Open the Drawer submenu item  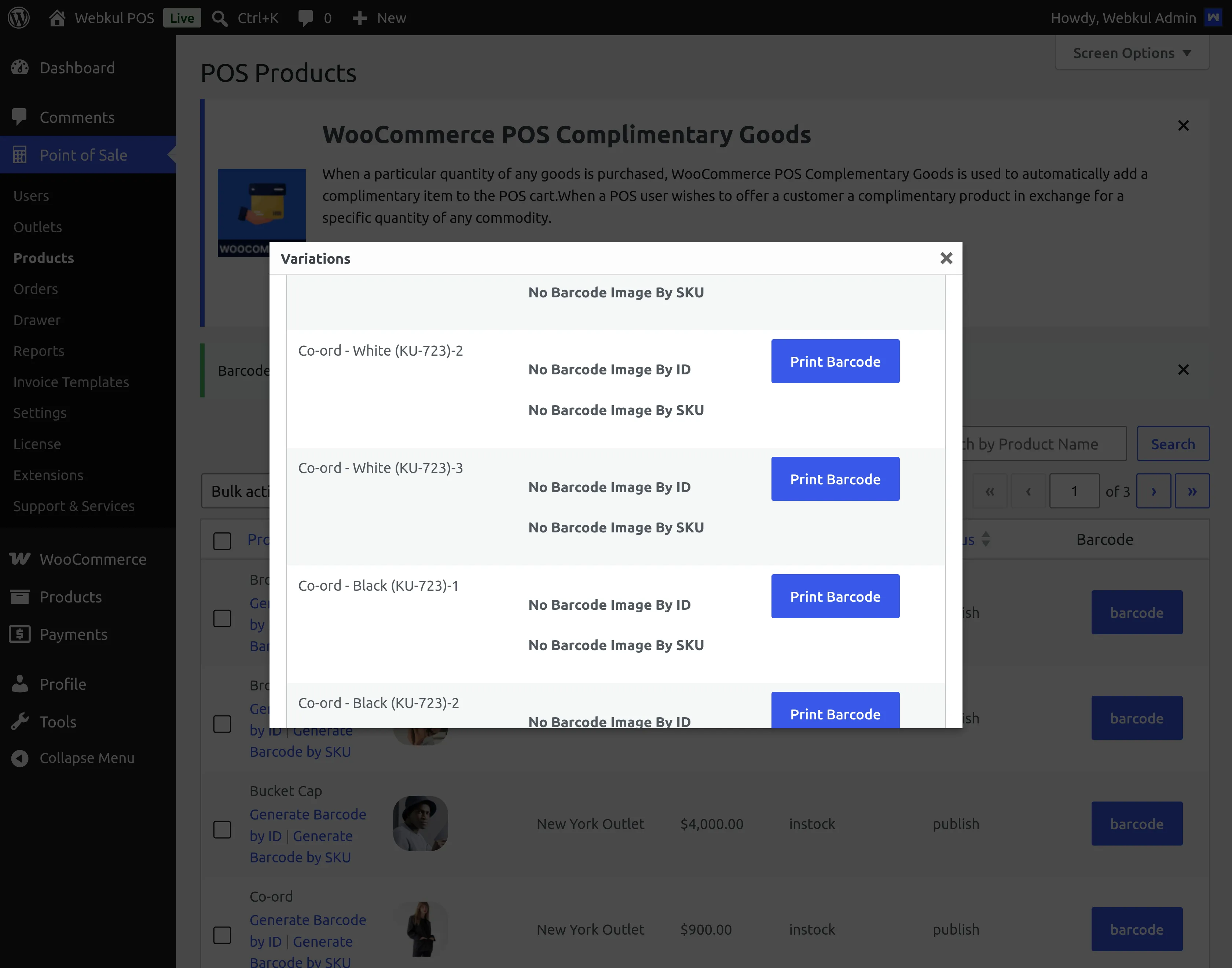[x=37, y=320]
